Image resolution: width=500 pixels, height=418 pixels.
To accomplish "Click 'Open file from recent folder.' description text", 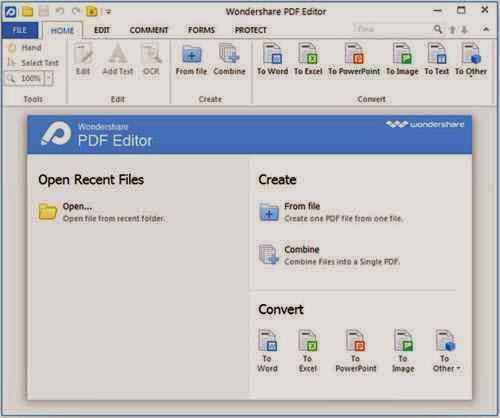I will pyautogui.click(x=114, y=219).
